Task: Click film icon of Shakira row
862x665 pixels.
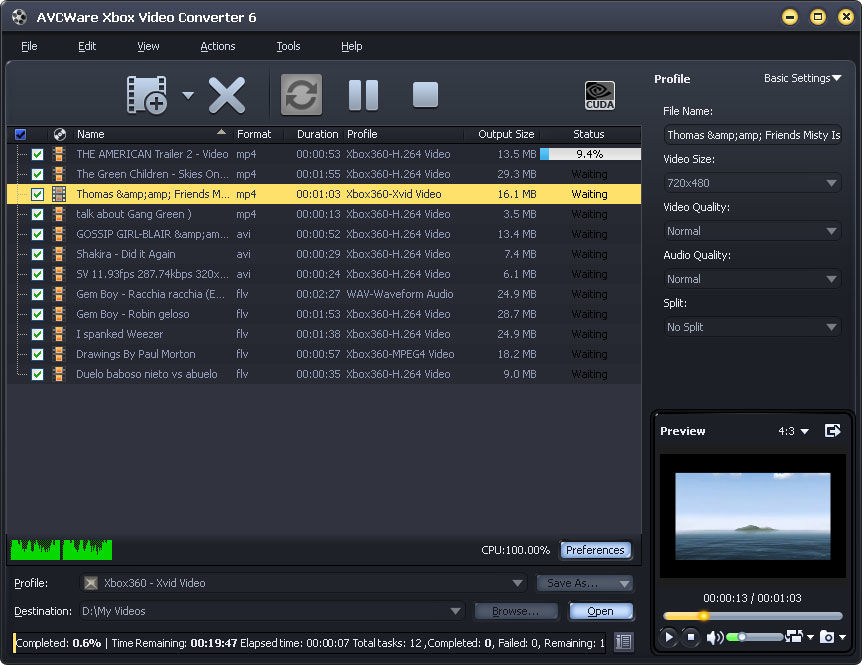Action: (59, 254)
